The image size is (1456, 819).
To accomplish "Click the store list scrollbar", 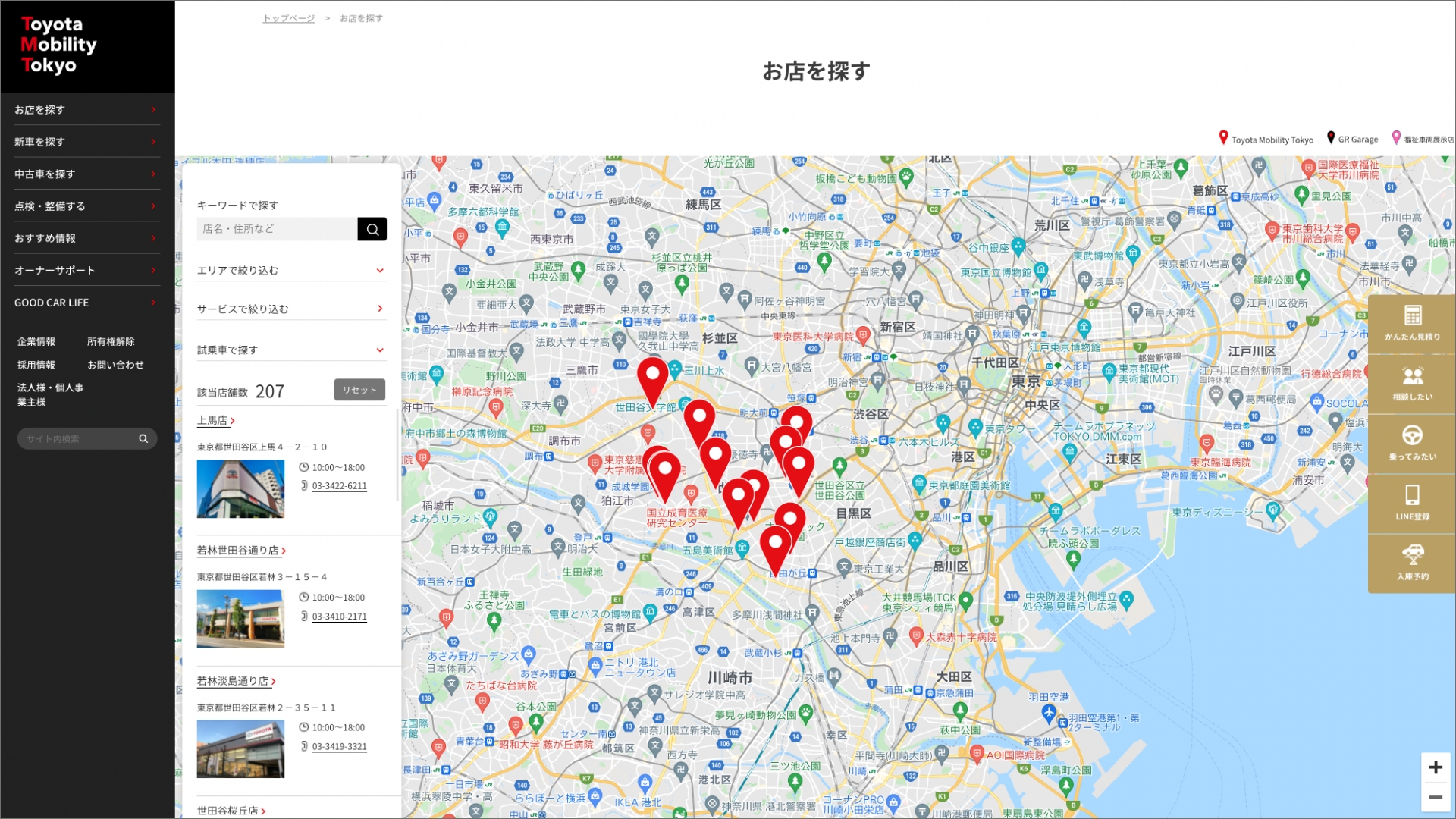I will click(397, 455).
